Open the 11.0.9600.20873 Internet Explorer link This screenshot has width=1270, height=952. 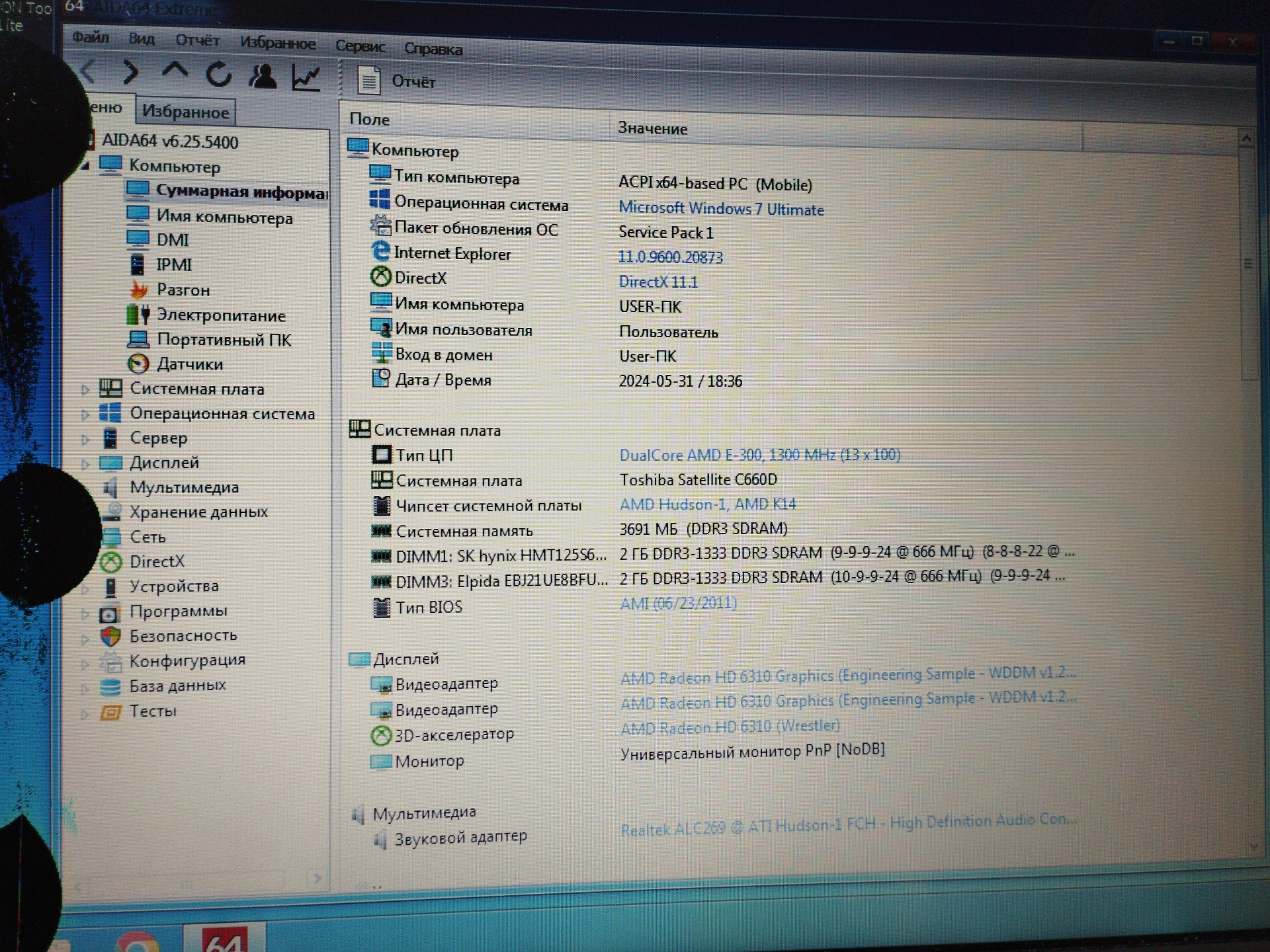[x=671, y=257]
